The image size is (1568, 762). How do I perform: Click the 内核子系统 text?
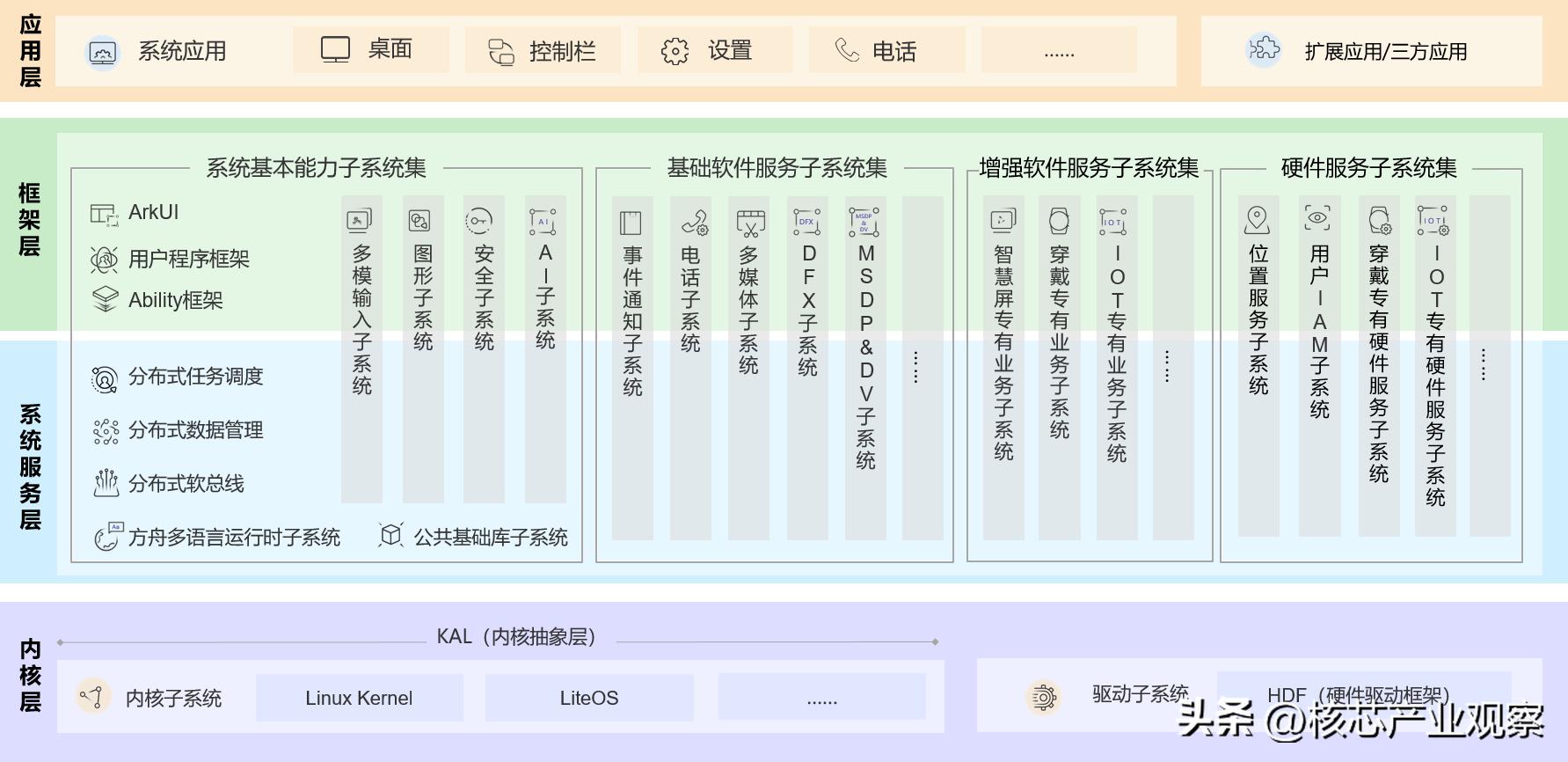tap(173, 699)
